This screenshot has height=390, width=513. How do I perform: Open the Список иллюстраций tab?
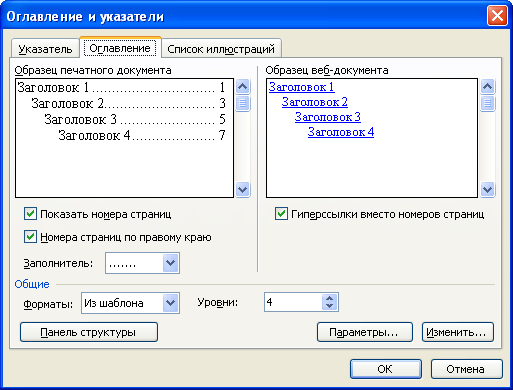[x=221, y=49]
